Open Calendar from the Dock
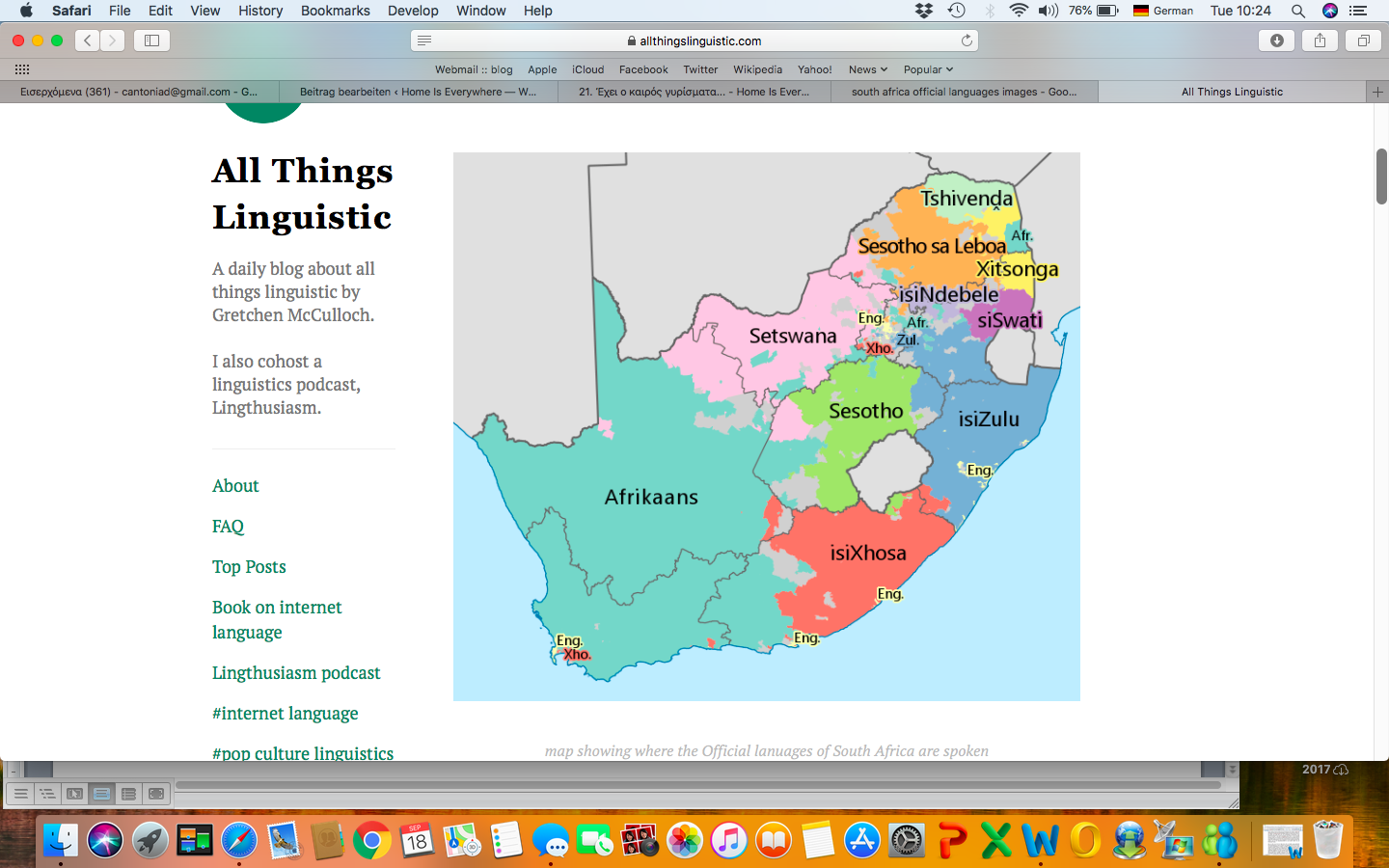Viewport: 1389px width, 868px height. pyautogui.click(x=417, y=840)
